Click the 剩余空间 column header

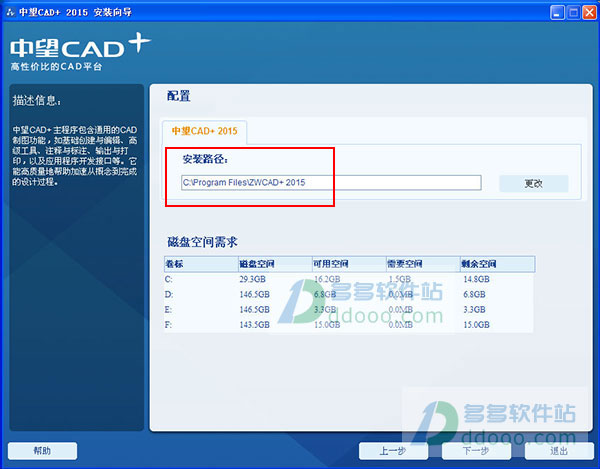pos(497,264)
